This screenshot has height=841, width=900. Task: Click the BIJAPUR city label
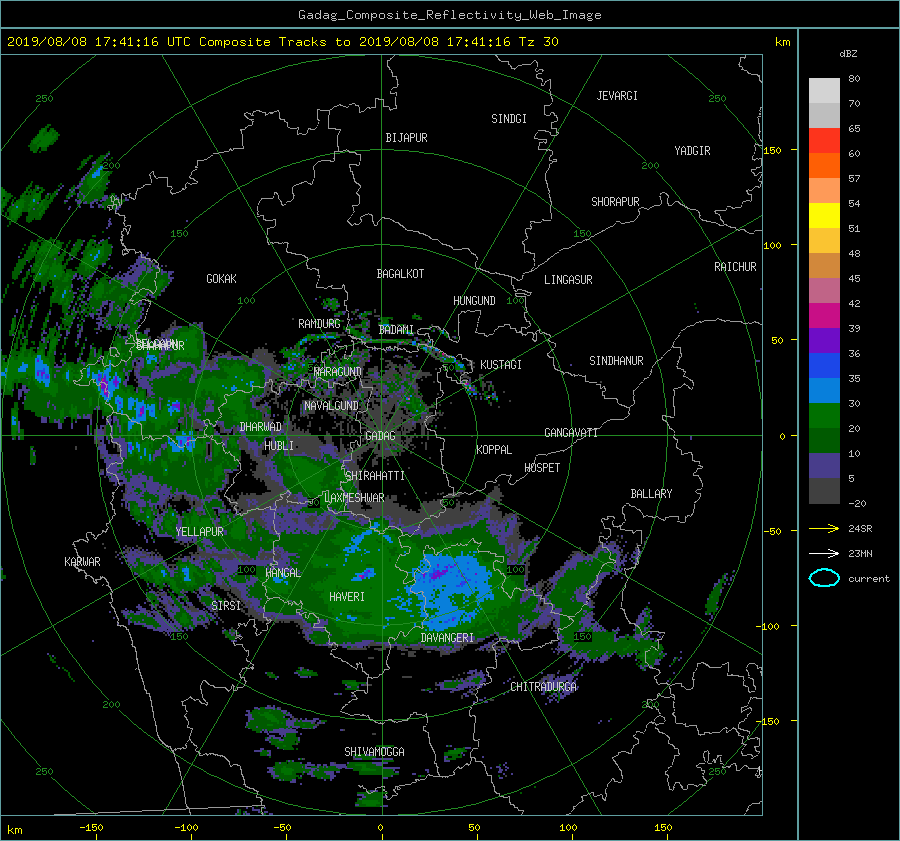[x=406, y=138]
